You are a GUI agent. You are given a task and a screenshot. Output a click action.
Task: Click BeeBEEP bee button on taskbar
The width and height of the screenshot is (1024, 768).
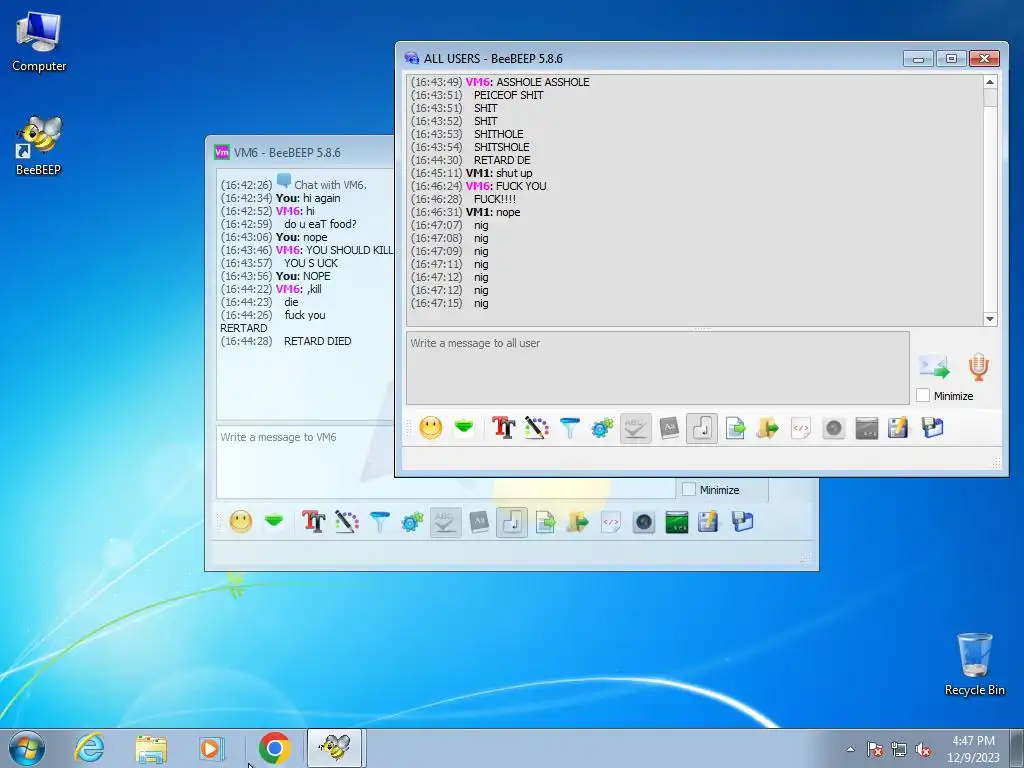[x=334, y=748]
